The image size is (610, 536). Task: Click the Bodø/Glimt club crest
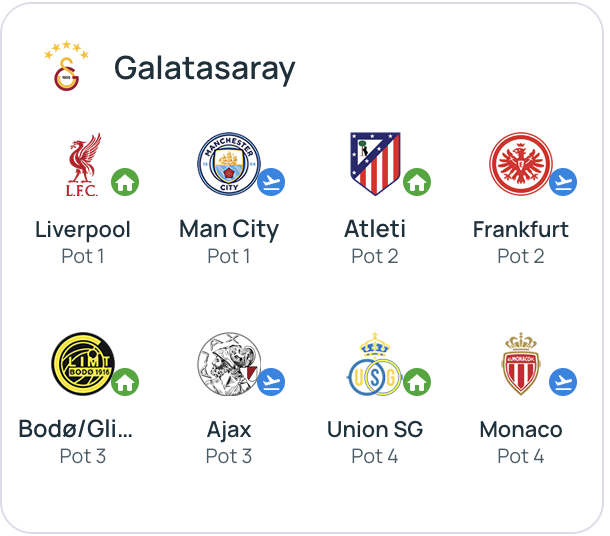[82, 364]
